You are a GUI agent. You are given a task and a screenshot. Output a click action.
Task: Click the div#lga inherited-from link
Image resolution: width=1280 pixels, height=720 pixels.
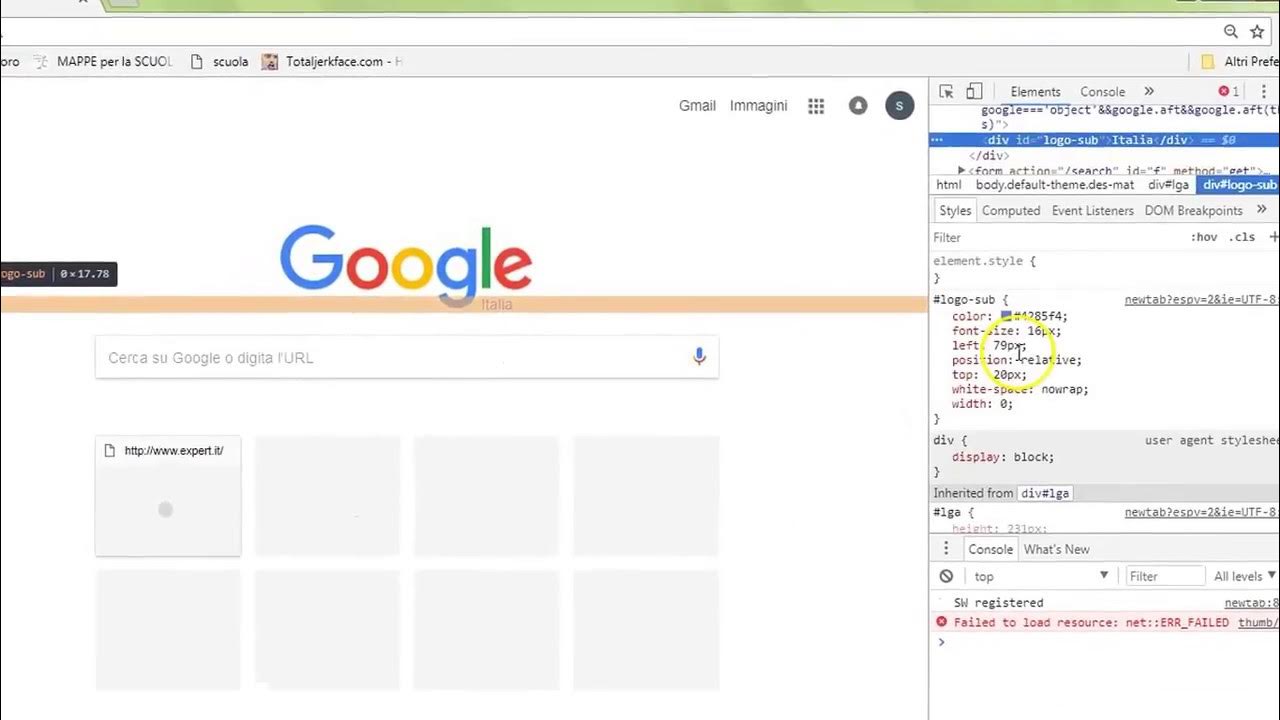click(1045, 493)
